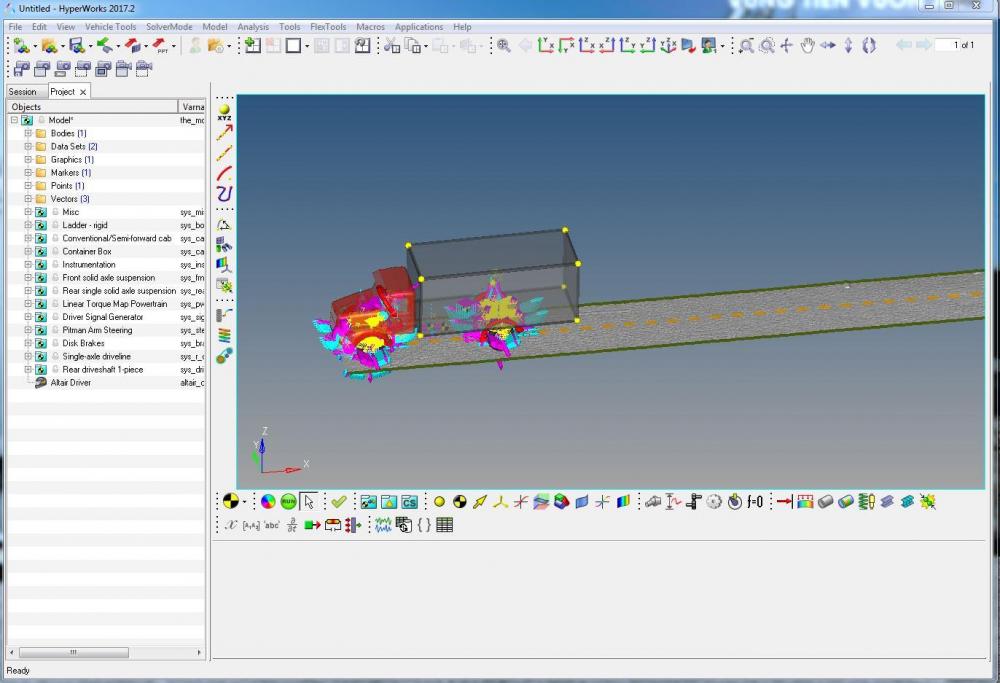Click the Markers triad icon
Viewport: 1000px width, 683px height.
[501, 502]
